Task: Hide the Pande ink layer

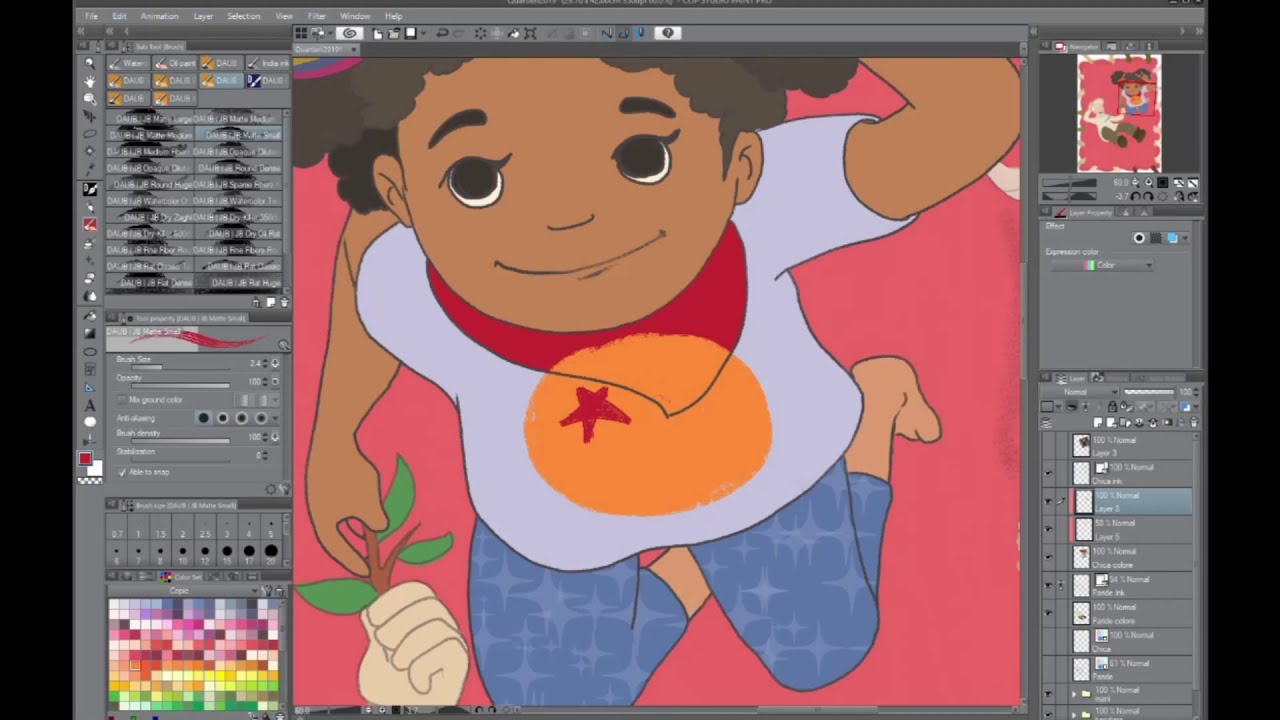Action: point(1048,585)
